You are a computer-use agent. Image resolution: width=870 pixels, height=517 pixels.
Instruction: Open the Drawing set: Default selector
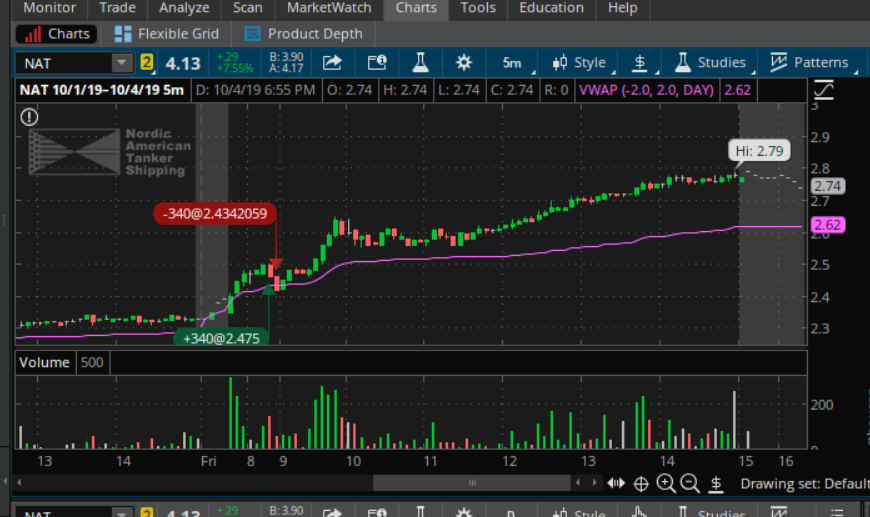pyautogui.click(x=805, y=484)
